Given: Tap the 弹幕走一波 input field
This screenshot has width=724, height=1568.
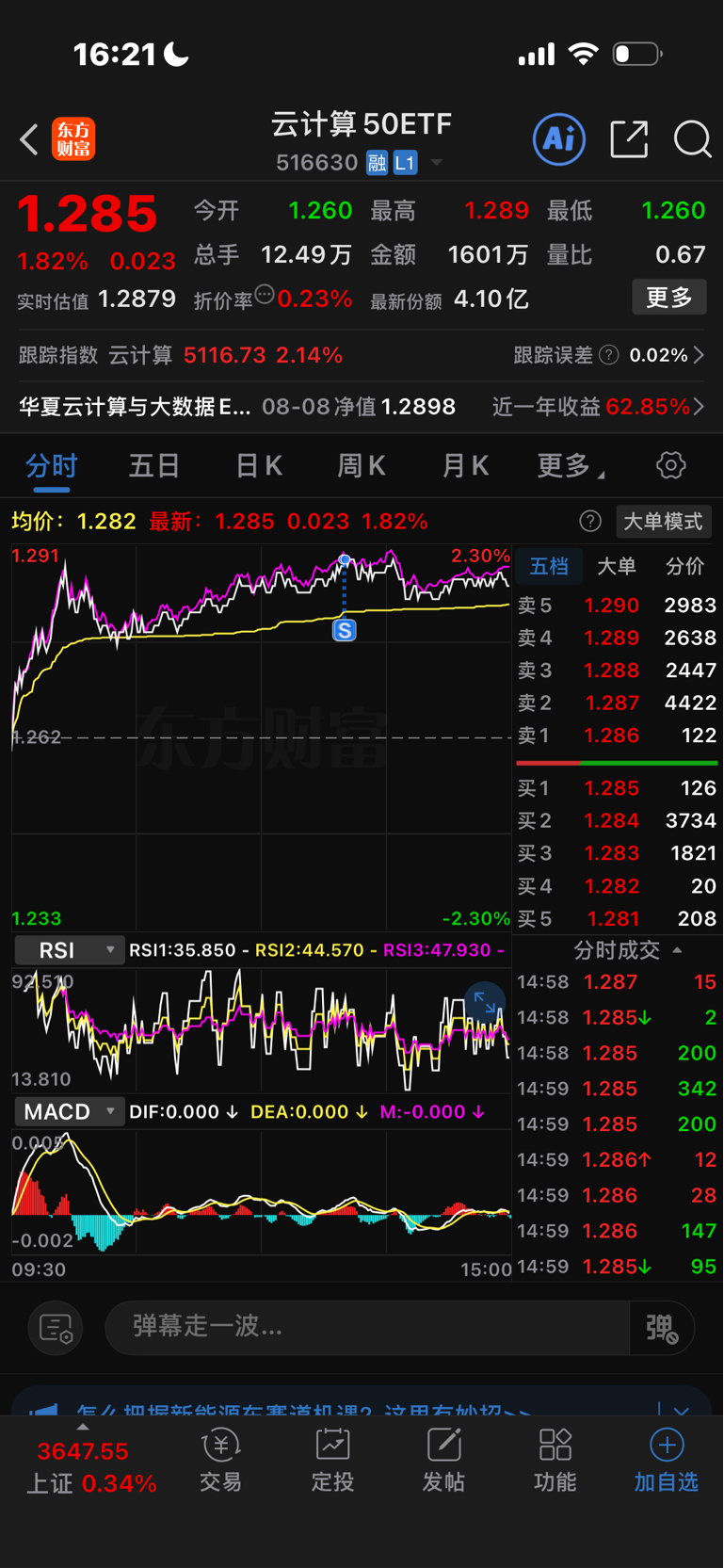Looking at the screenshot, I should pos(367,1328).
